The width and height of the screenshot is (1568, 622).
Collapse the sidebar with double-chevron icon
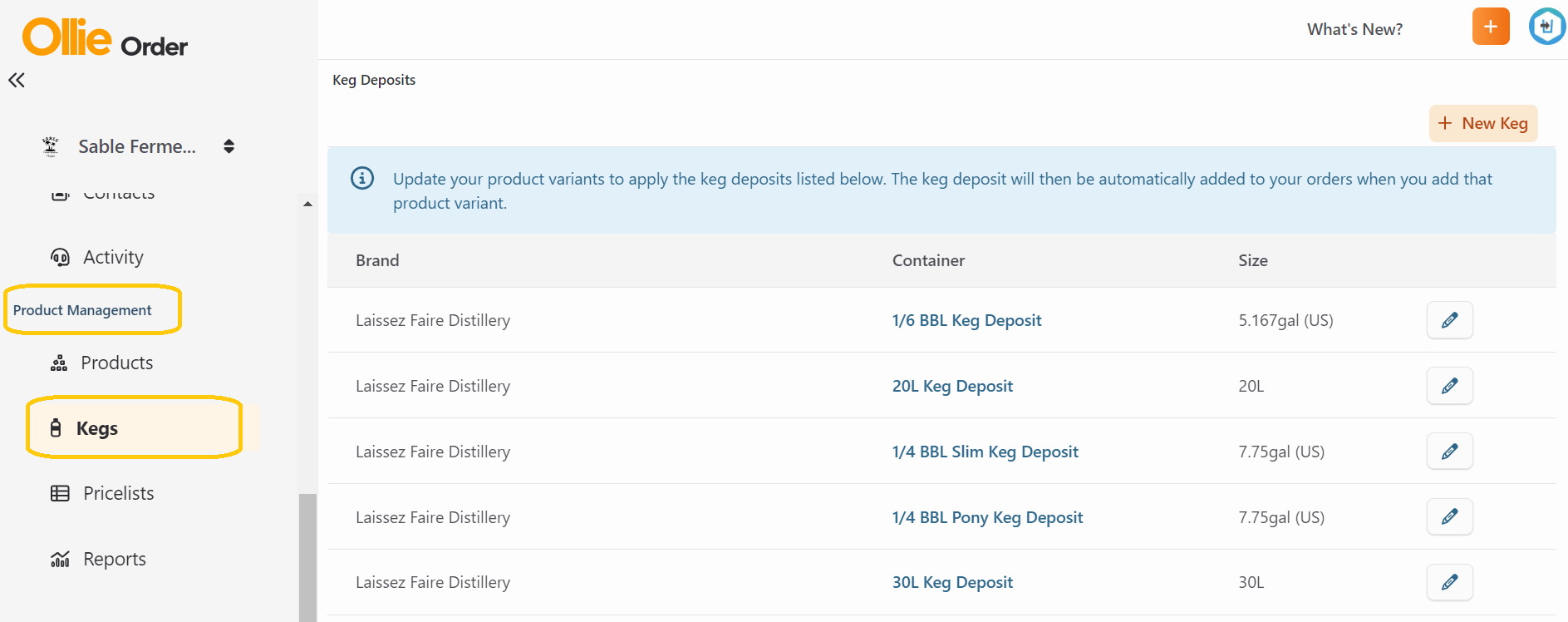click(x=17, y=80)
